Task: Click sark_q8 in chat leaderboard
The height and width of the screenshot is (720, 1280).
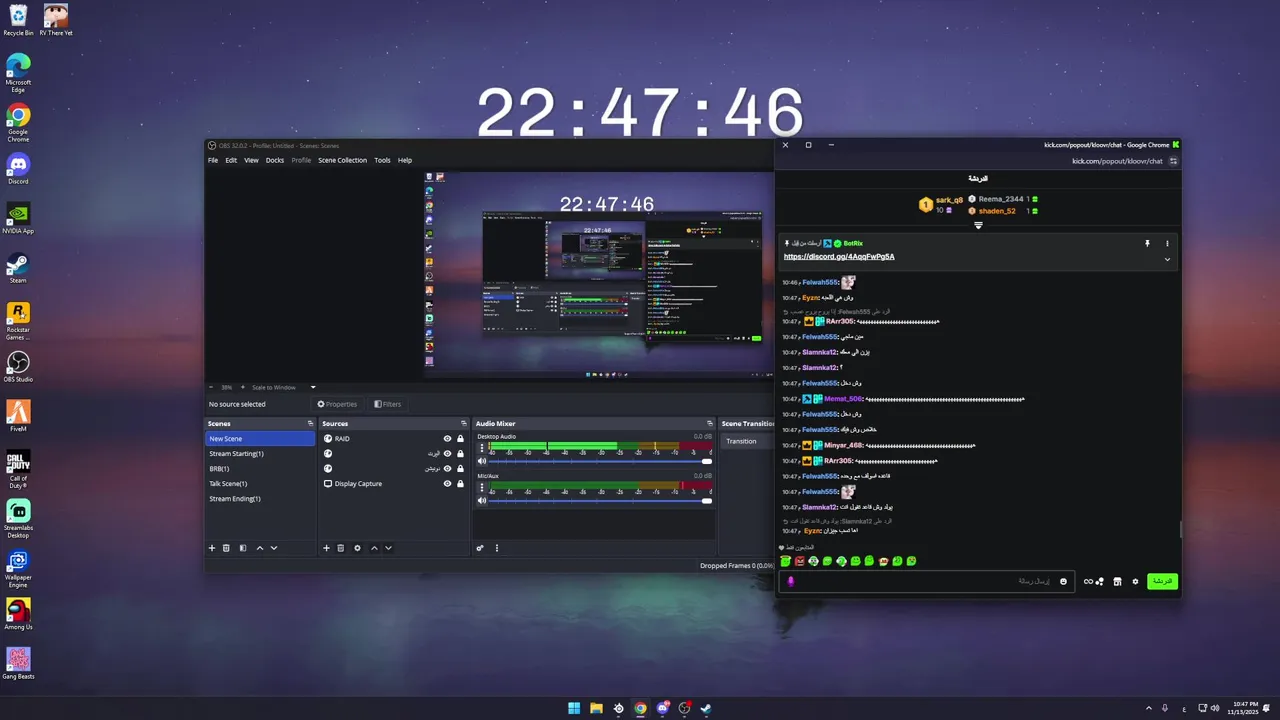Action: [x=949, y=200]
